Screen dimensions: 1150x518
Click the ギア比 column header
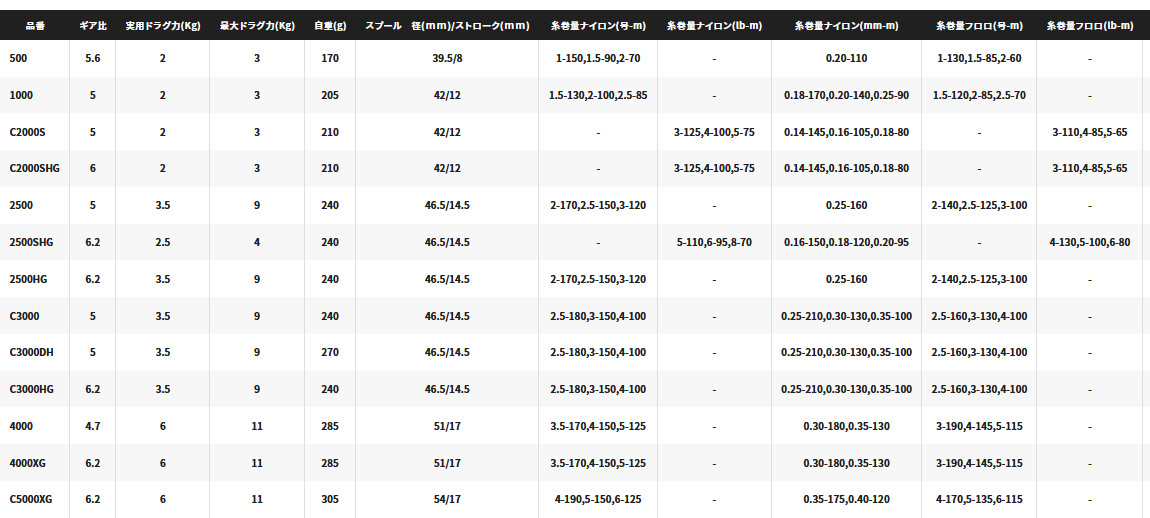coord(92,24)
